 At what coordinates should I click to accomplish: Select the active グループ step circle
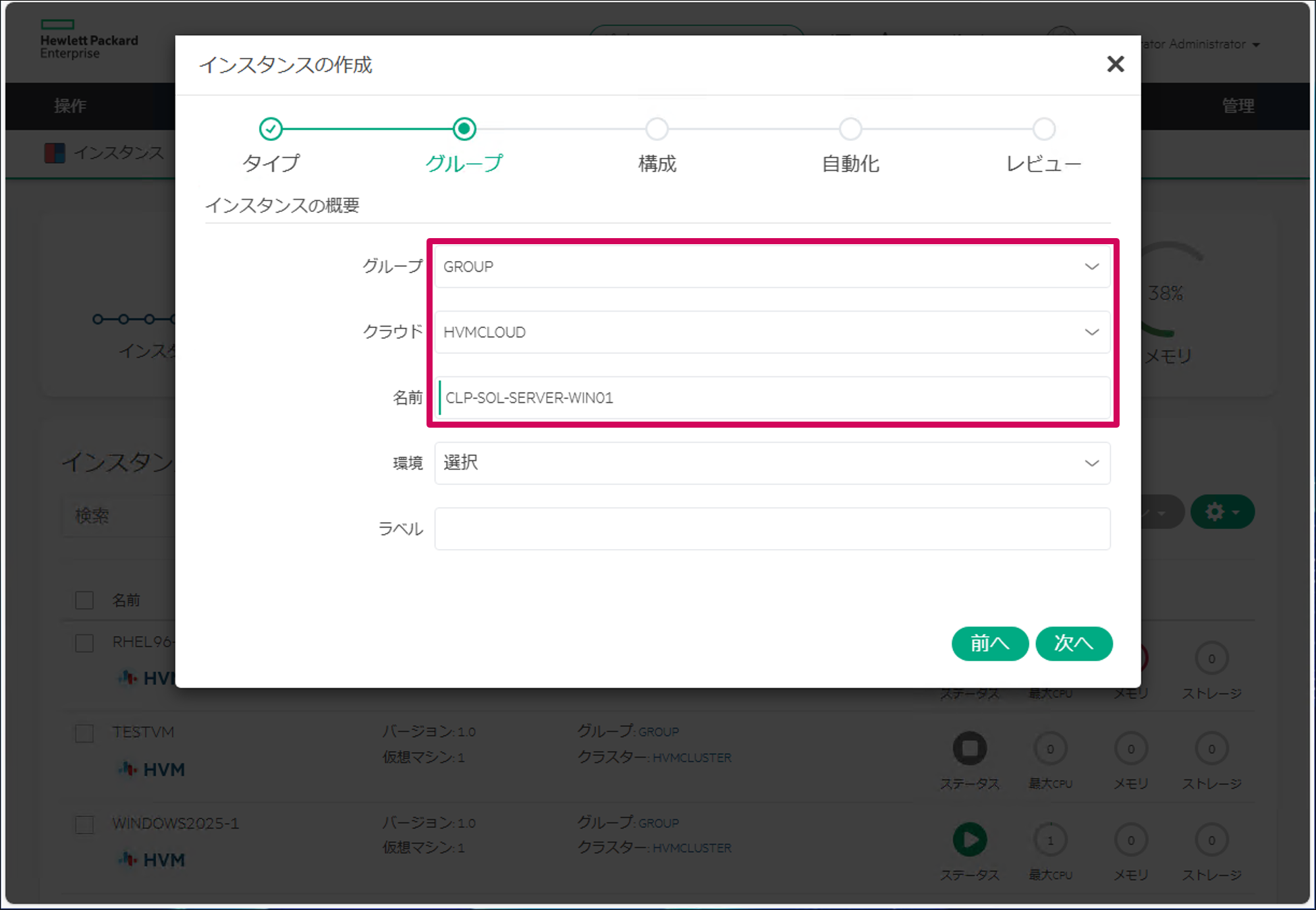(464, 129)
